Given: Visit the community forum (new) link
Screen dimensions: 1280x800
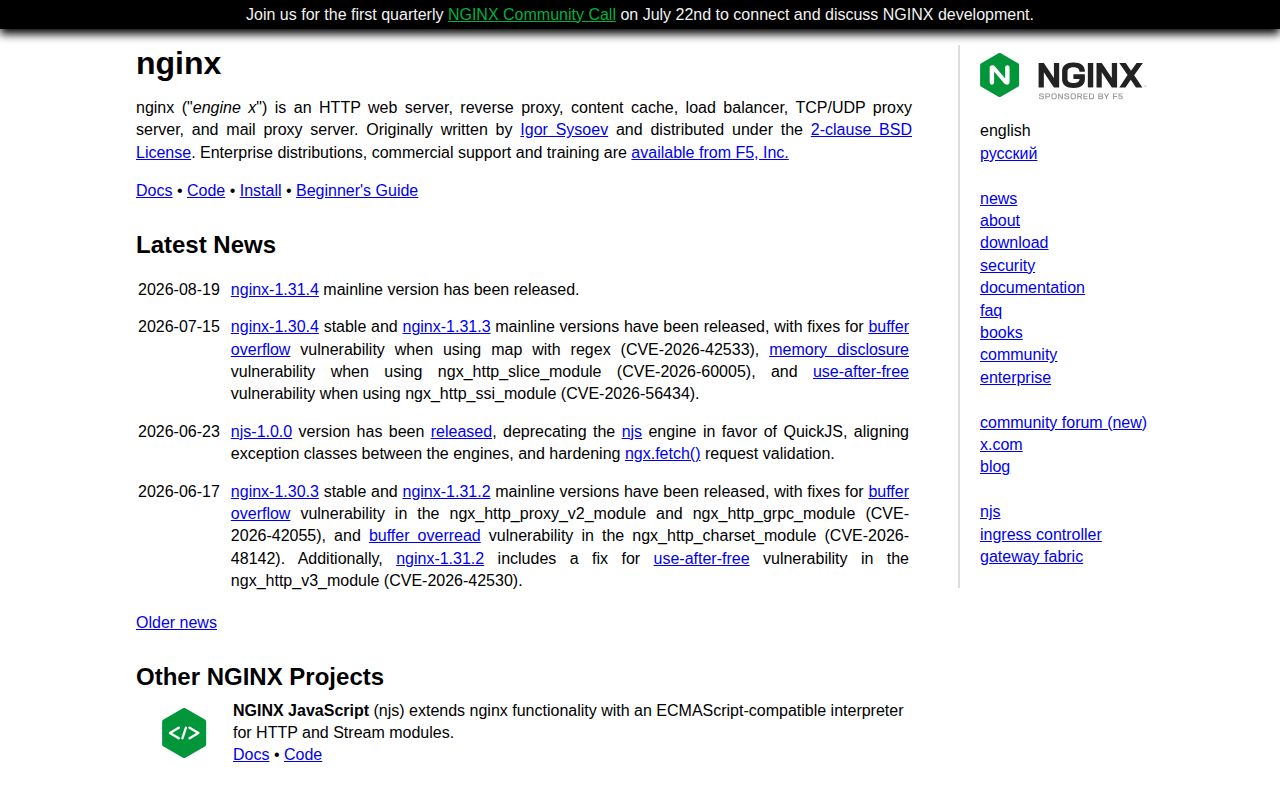Looking at the screenshot, I should (1063, 423).
